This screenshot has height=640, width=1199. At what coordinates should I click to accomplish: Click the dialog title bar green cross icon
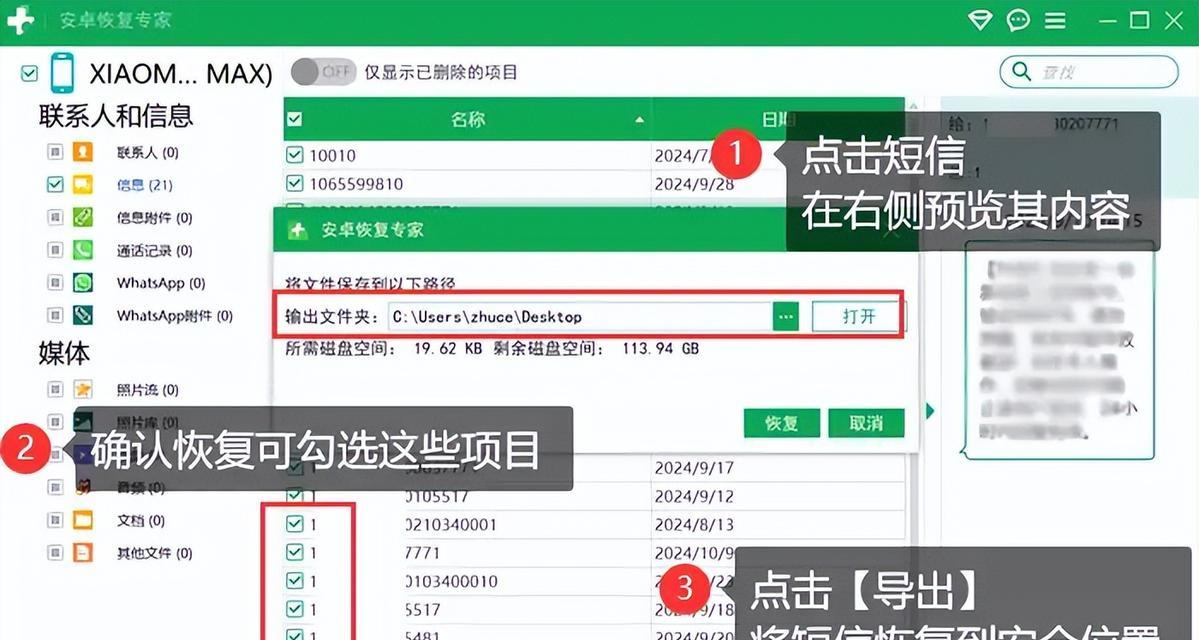coord(298,230)
